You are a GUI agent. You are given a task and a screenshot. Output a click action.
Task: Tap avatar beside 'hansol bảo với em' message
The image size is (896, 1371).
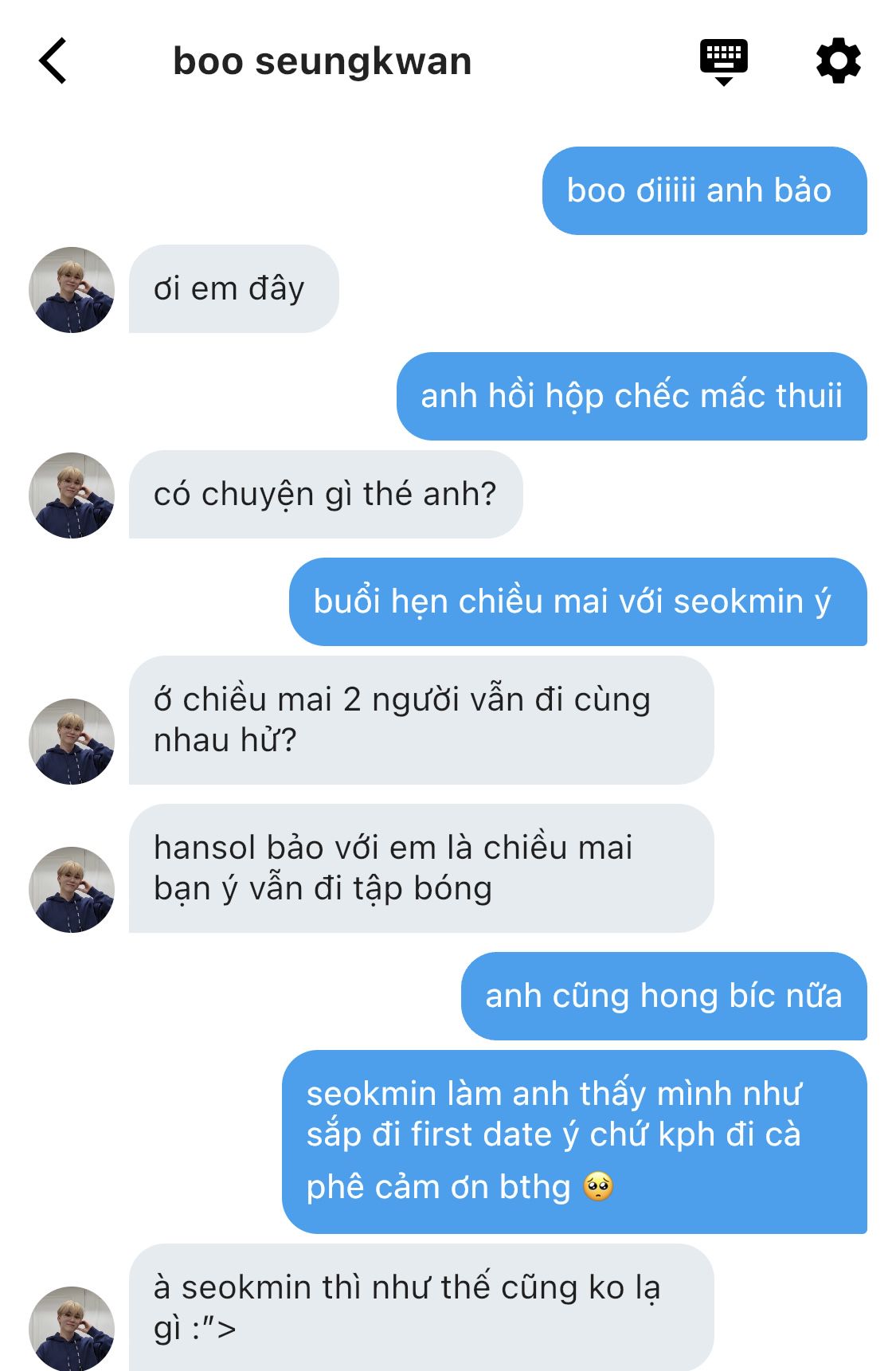(72, 889)
